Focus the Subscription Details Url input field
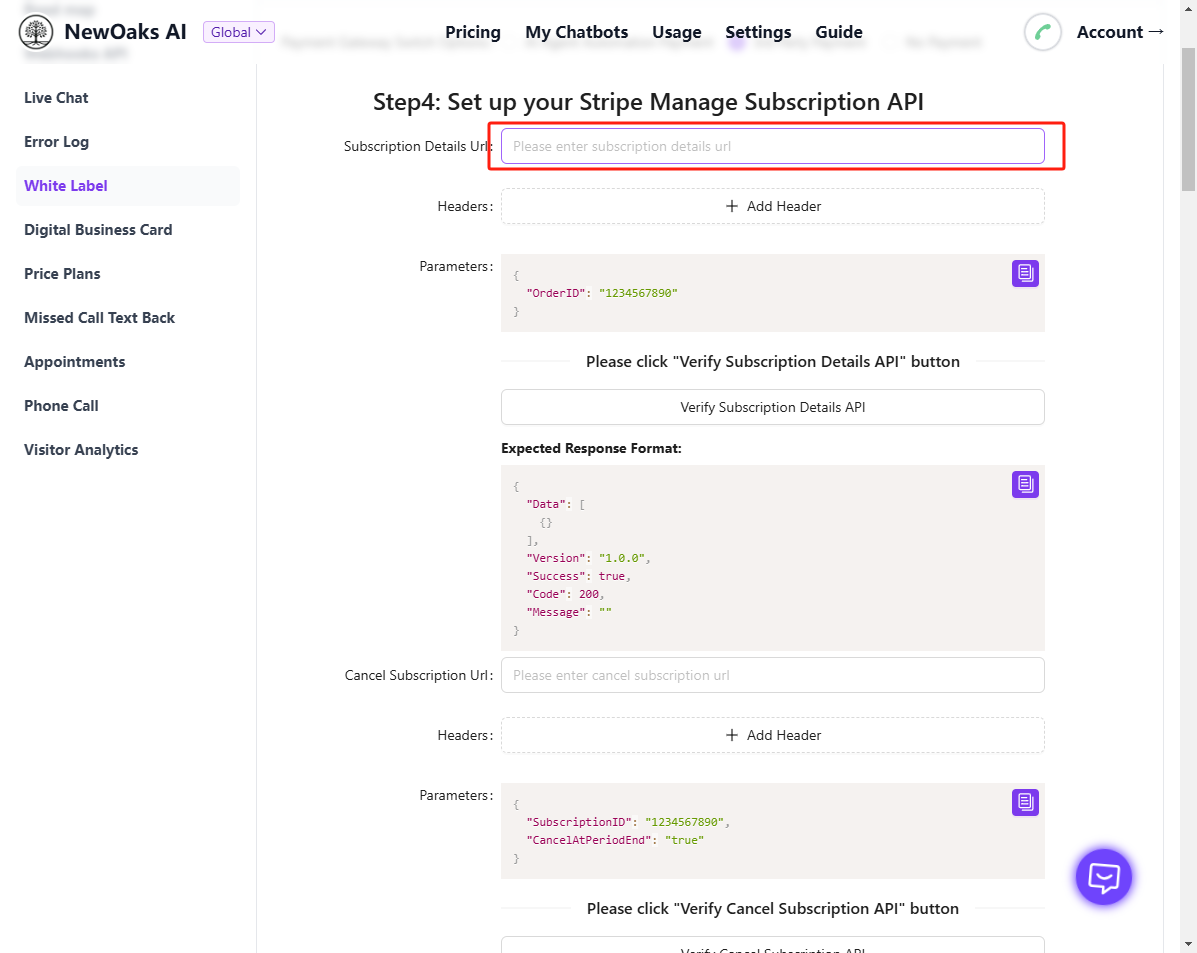1197x953 pixels. (772, 146)
